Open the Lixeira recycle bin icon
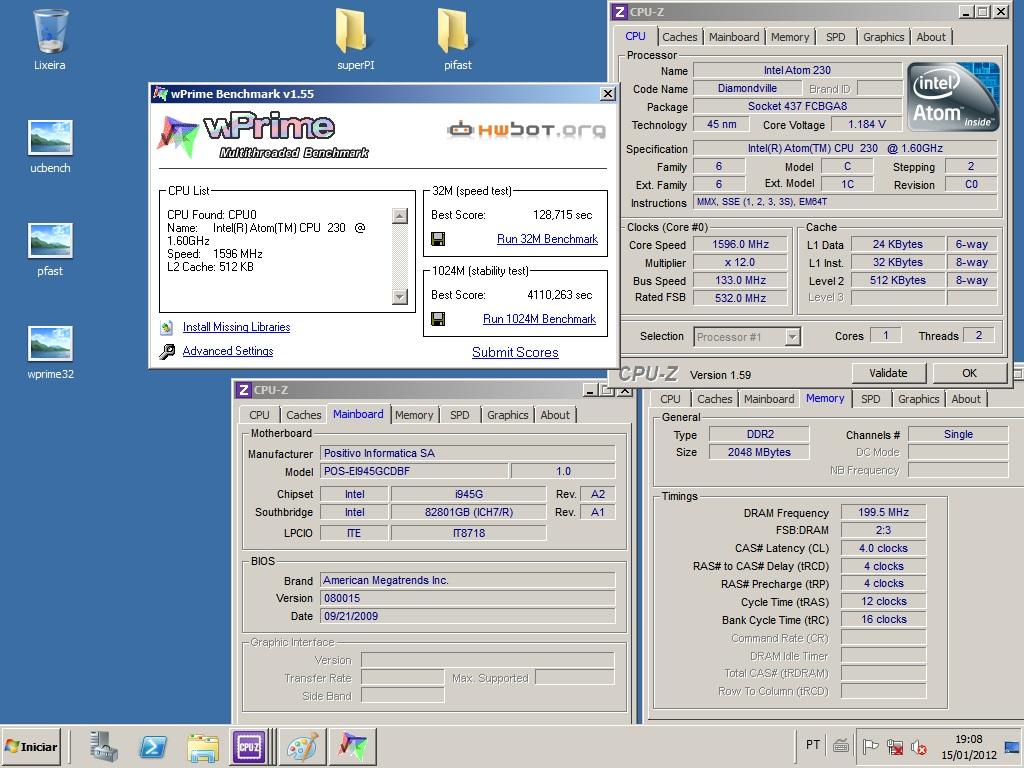Screen dimensions: 1024x768 coord(50,31)
